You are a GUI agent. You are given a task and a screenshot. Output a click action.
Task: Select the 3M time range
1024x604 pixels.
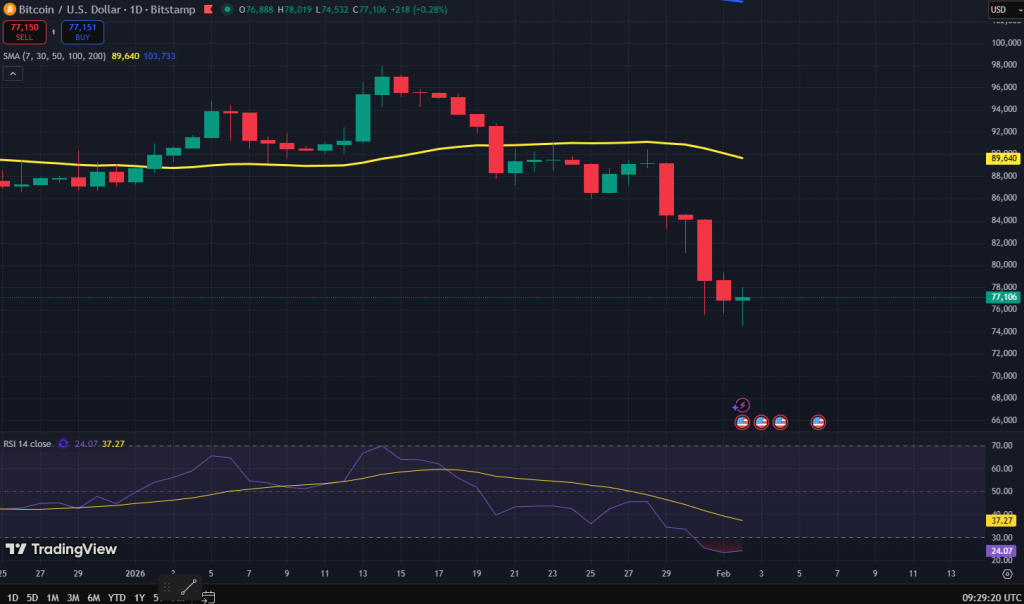point(73,597)
